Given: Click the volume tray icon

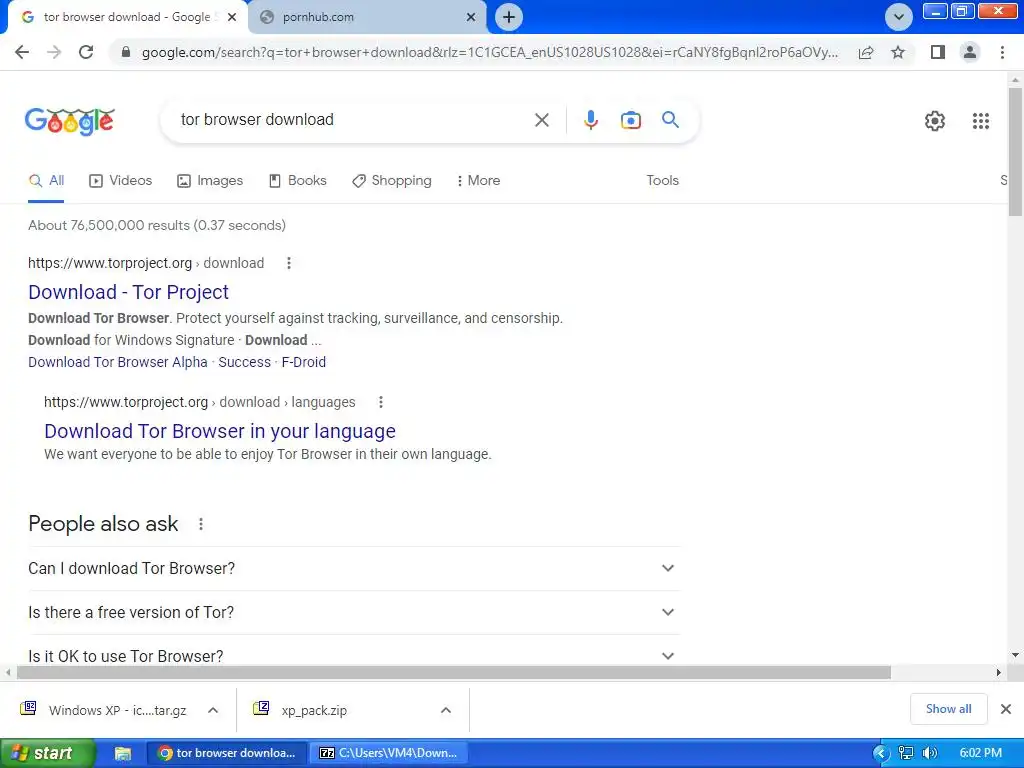Looking at the screenshot, I should point(930,754).
